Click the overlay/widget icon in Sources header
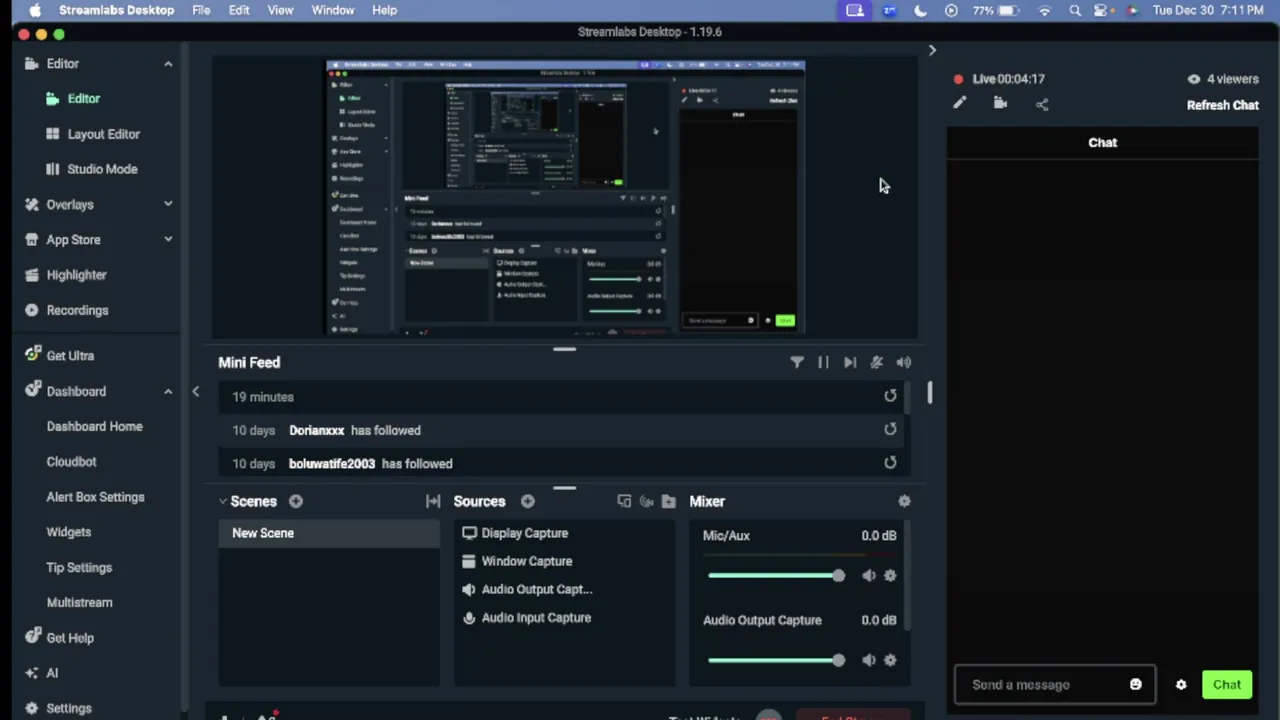 click(624, 501)
